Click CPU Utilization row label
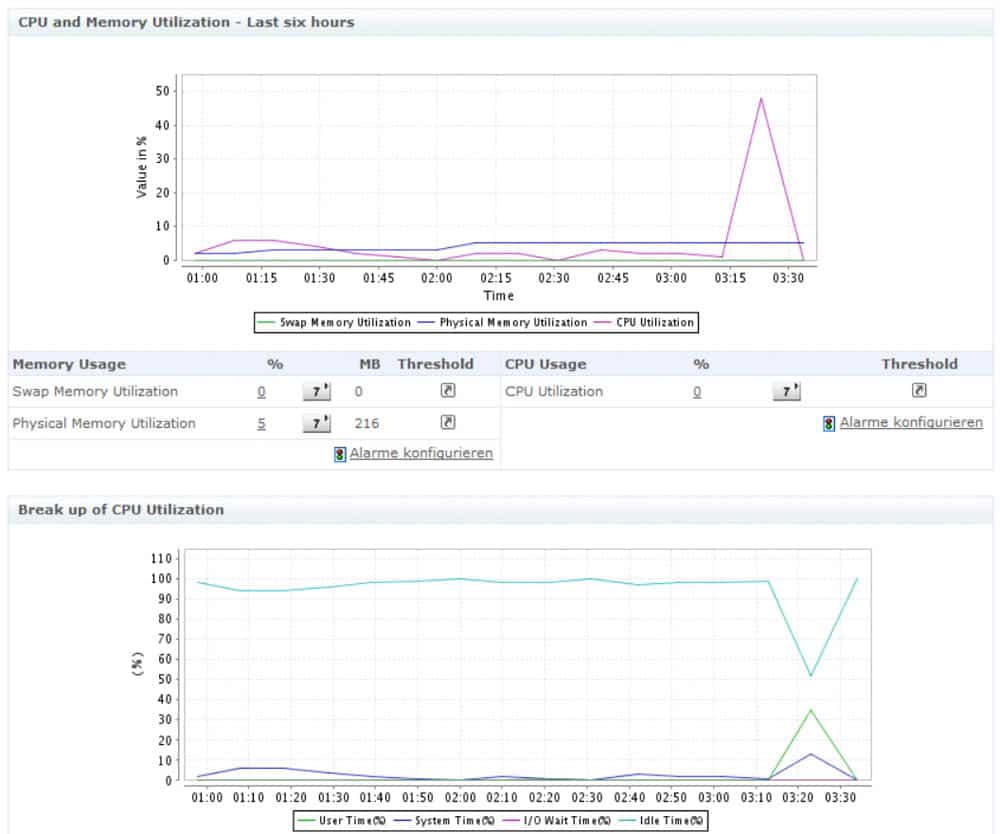 (554, 391)
